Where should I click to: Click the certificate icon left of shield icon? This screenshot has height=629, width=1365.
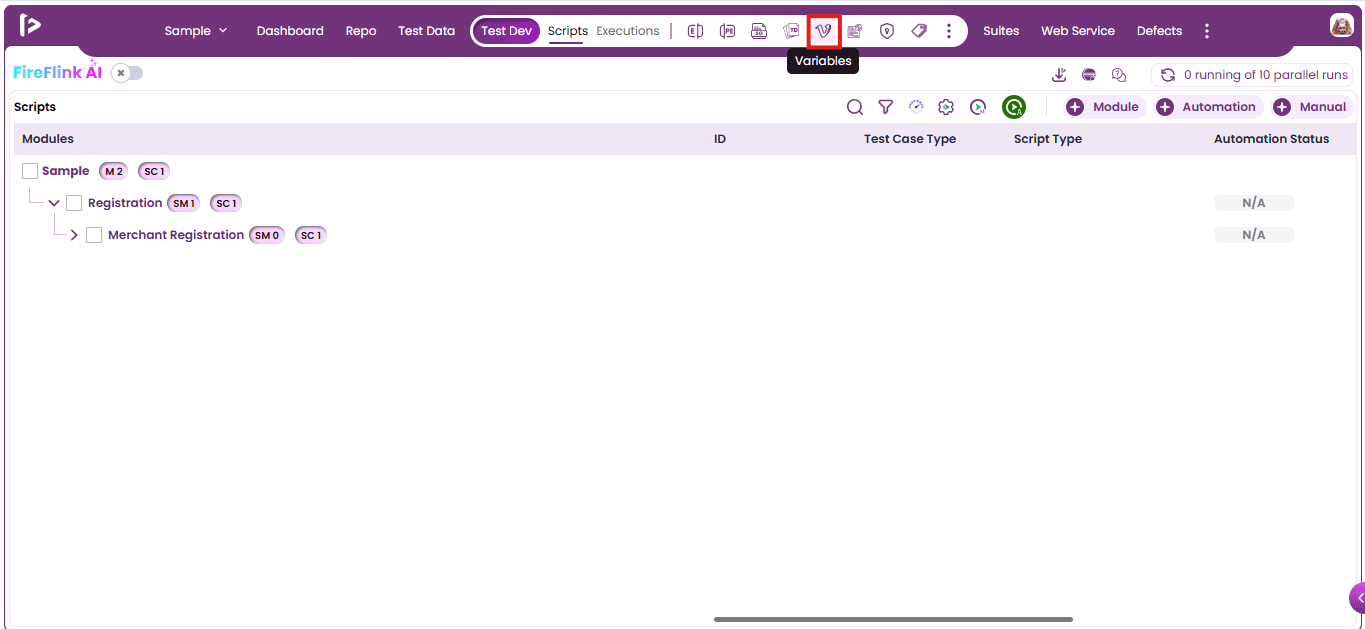854,31
